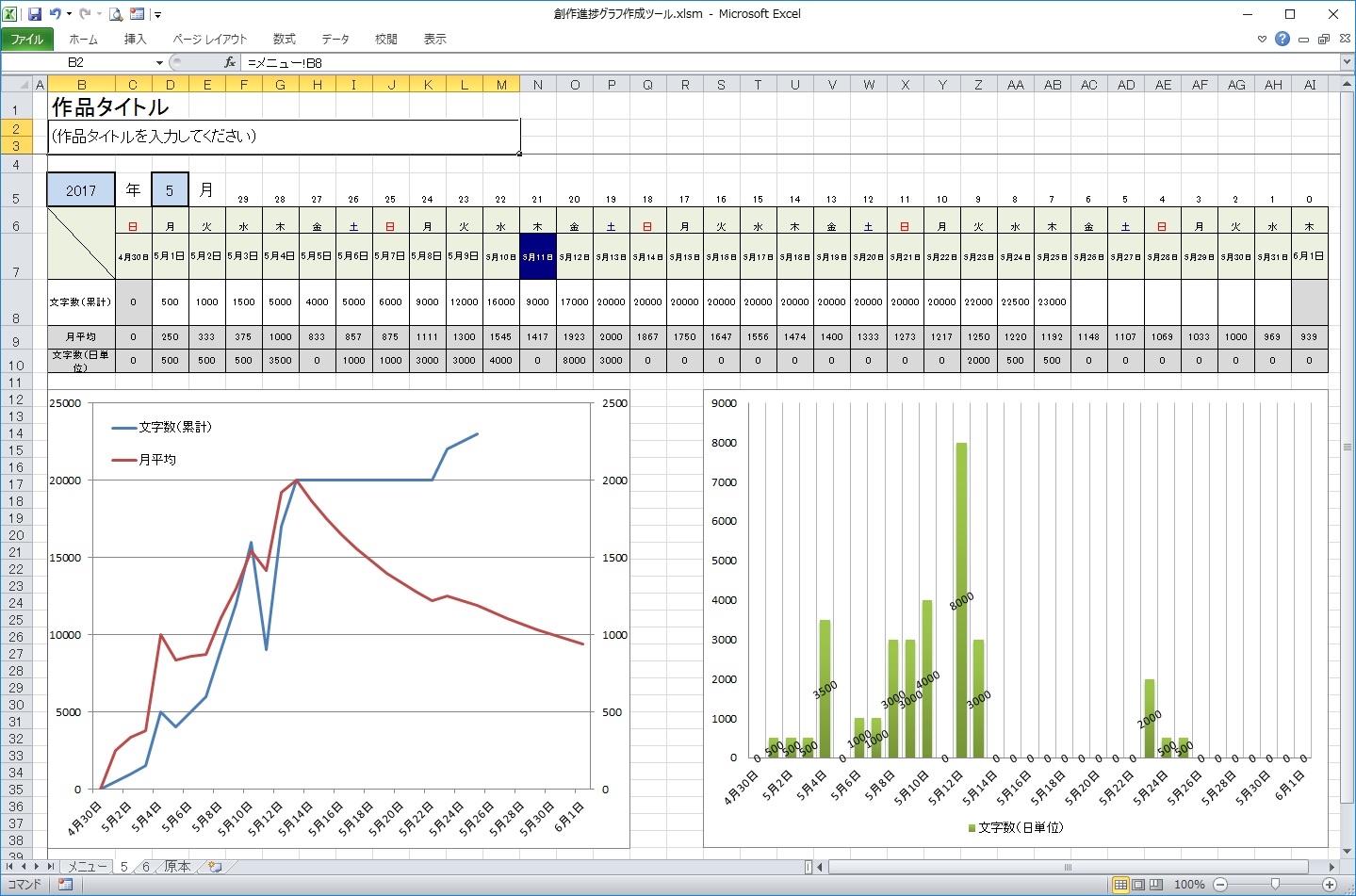This screenshot has width=1356, height=896.
Task: Open the 数式 ribbon tab
Action: pos(284,39)
